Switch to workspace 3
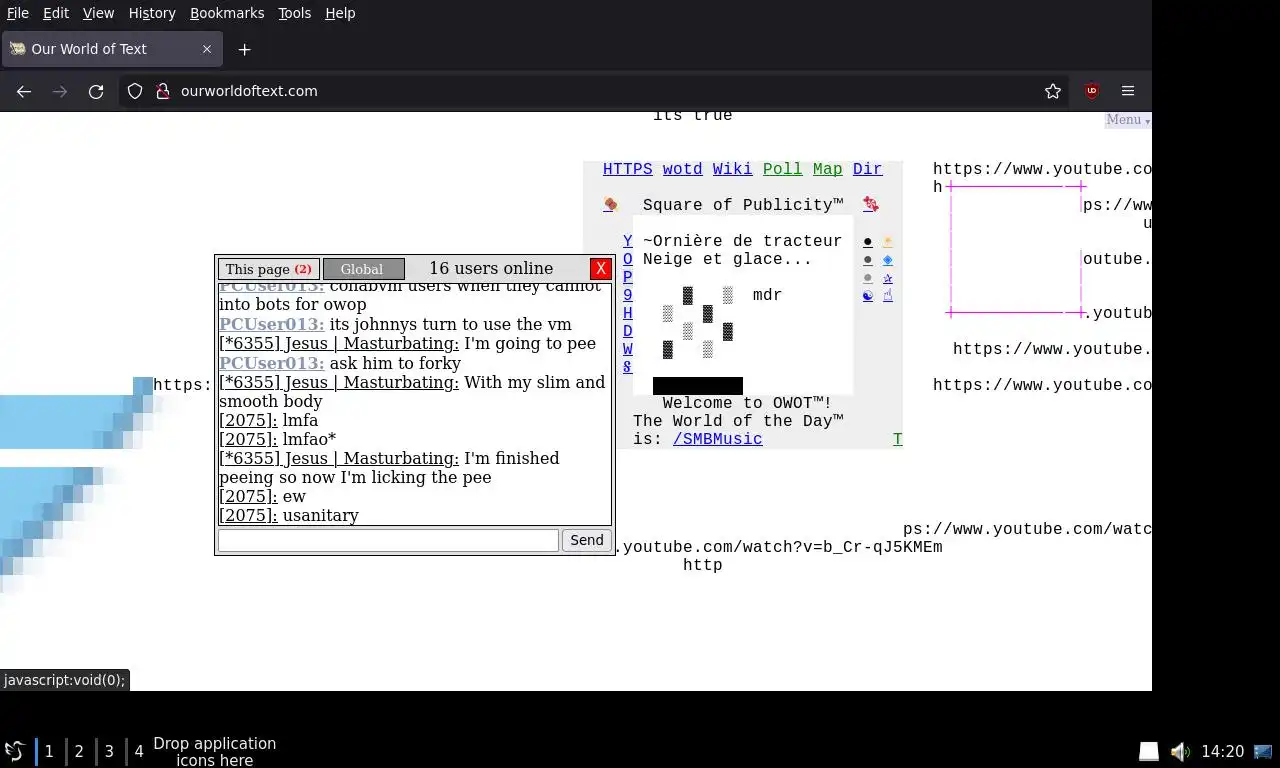The height and width of the screenshot is (768, 1280). point(109,751)
